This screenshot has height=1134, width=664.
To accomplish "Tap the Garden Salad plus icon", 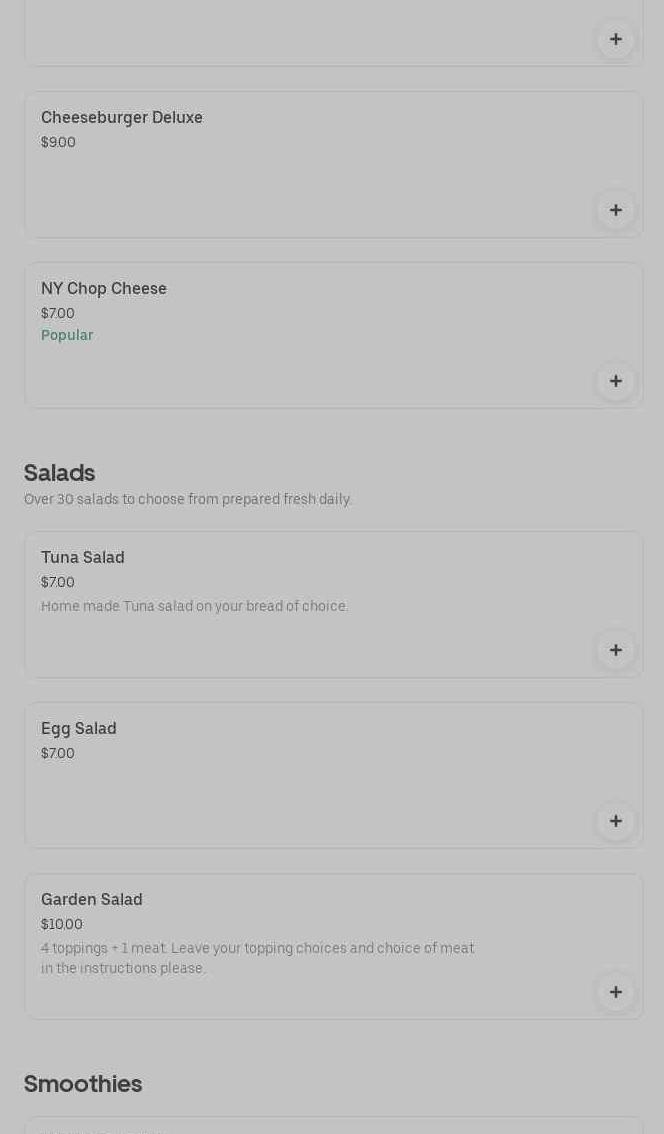I will coord(616,992).
